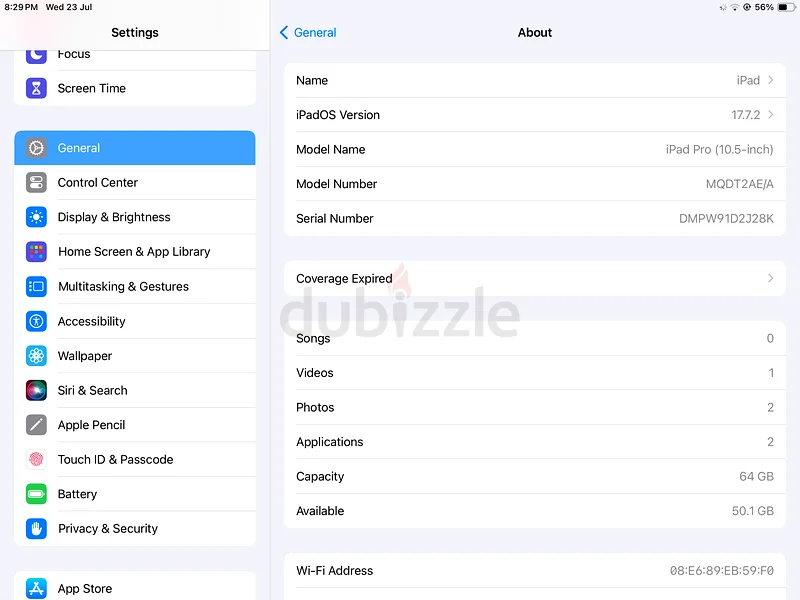Tap the Wi-Fi address 08:E6:89:EB:59:F0
Viewport: 800px width, 600px height.
tap(721, 571)
